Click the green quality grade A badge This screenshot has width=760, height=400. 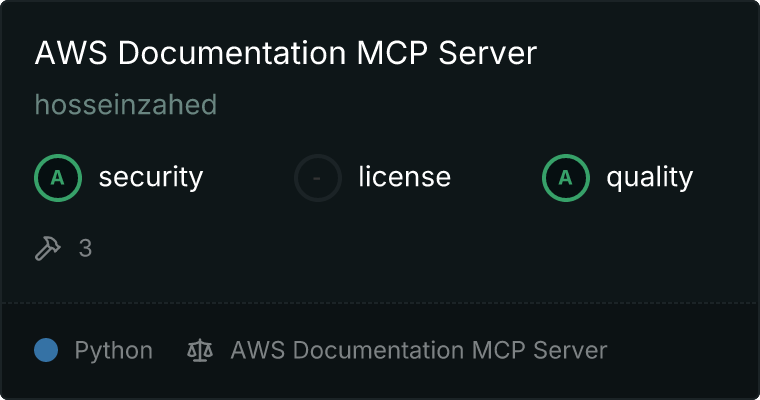tap(566, 178)
